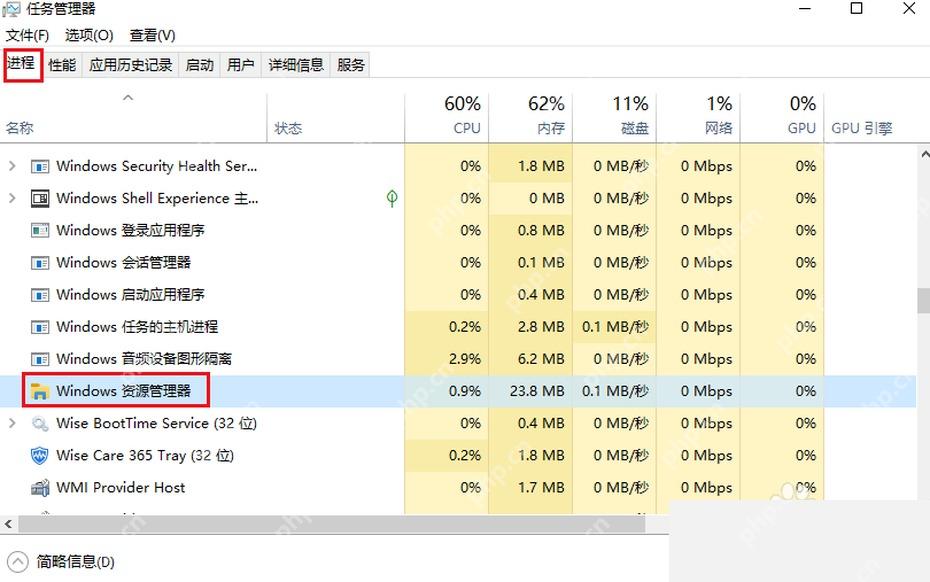Sort by the 内存 column header

(x=530, y=117)
